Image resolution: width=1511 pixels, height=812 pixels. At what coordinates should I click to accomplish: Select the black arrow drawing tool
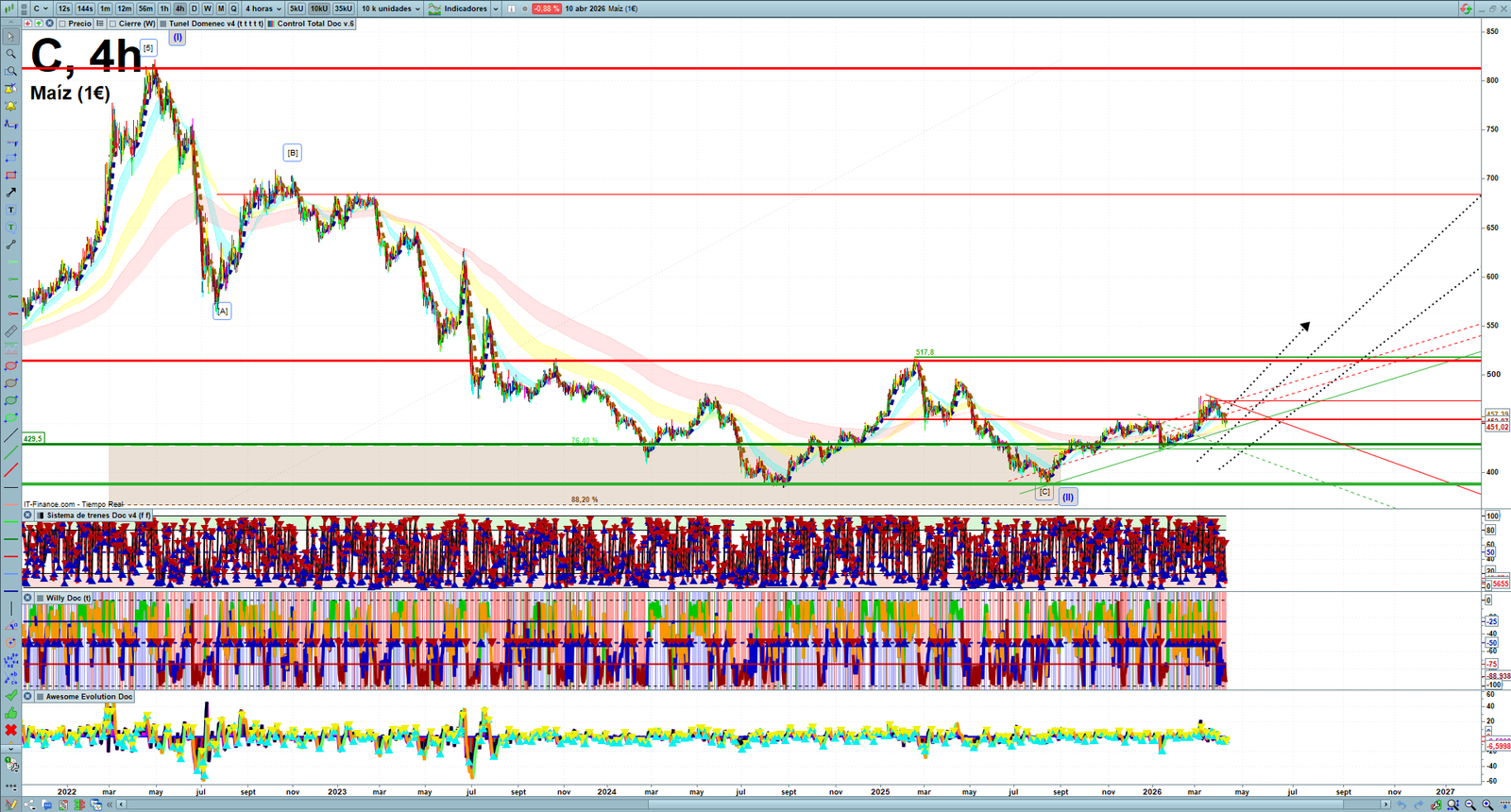[x=10, y=193]
